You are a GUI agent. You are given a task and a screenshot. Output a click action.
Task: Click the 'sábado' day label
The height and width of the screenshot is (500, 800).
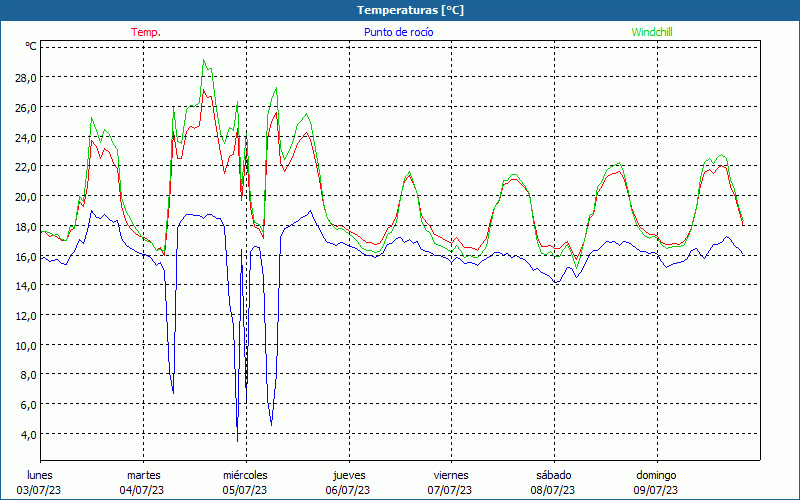click(553, 475)
